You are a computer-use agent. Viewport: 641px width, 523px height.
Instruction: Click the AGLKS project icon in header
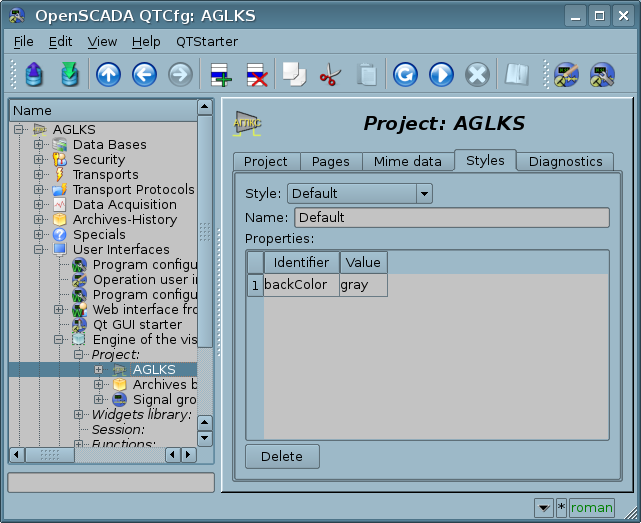coord(247,123)
